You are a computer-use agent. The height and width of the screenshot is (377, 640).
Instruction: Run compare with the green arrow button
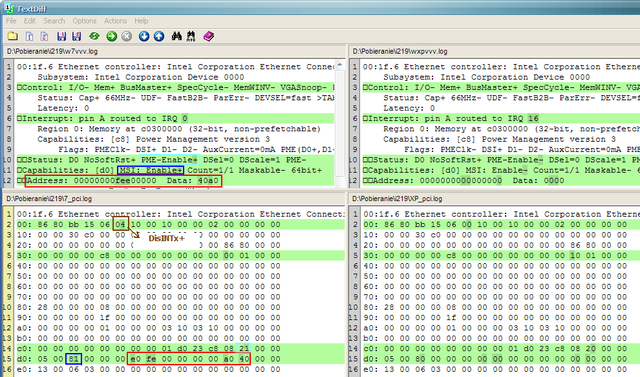(x=111, y=36)
